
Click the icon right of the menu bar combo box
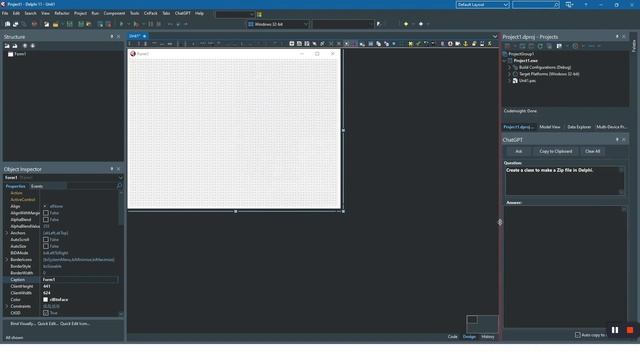point(260,14)
